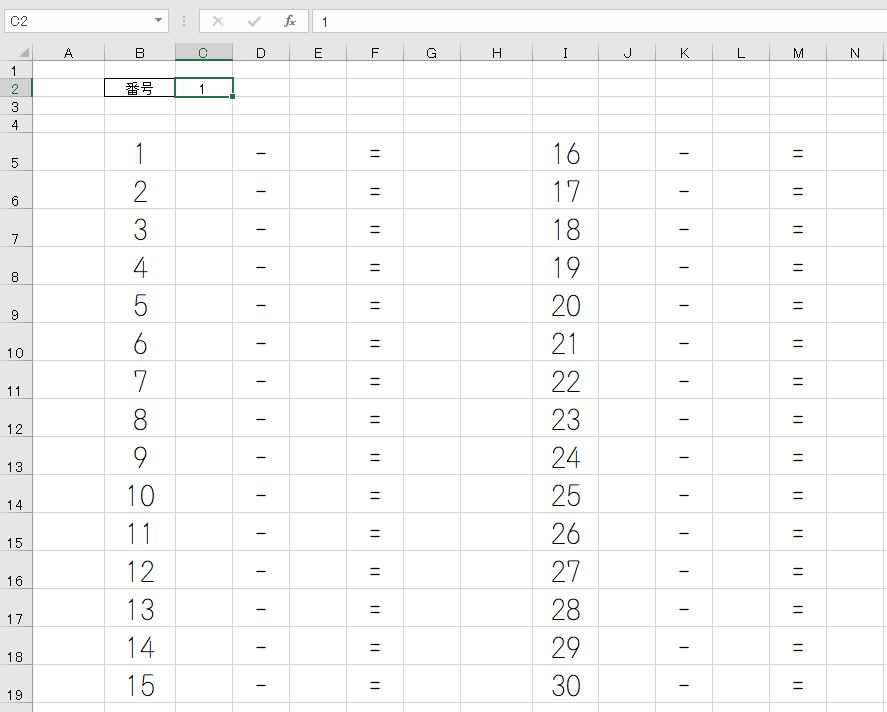887x712 pixels.
Task: Select column A header
Action: (68, 53)
